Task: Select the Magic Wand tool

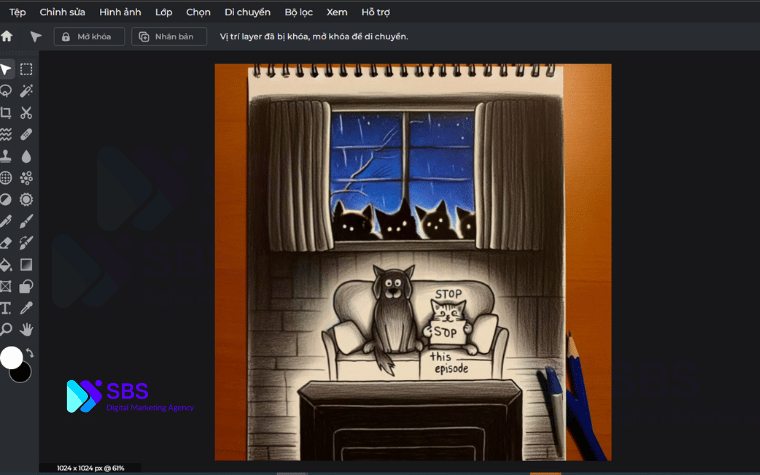Action: (26, 91)
